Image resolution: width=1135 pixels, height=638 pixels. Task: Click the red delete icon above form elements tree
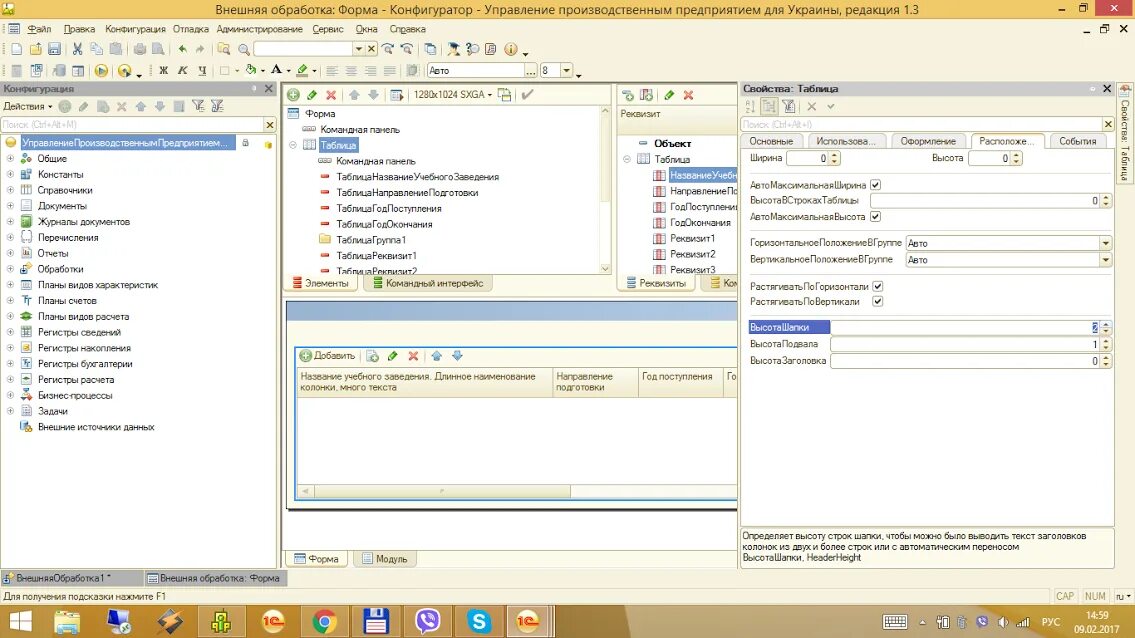click(x=331, y=95)
